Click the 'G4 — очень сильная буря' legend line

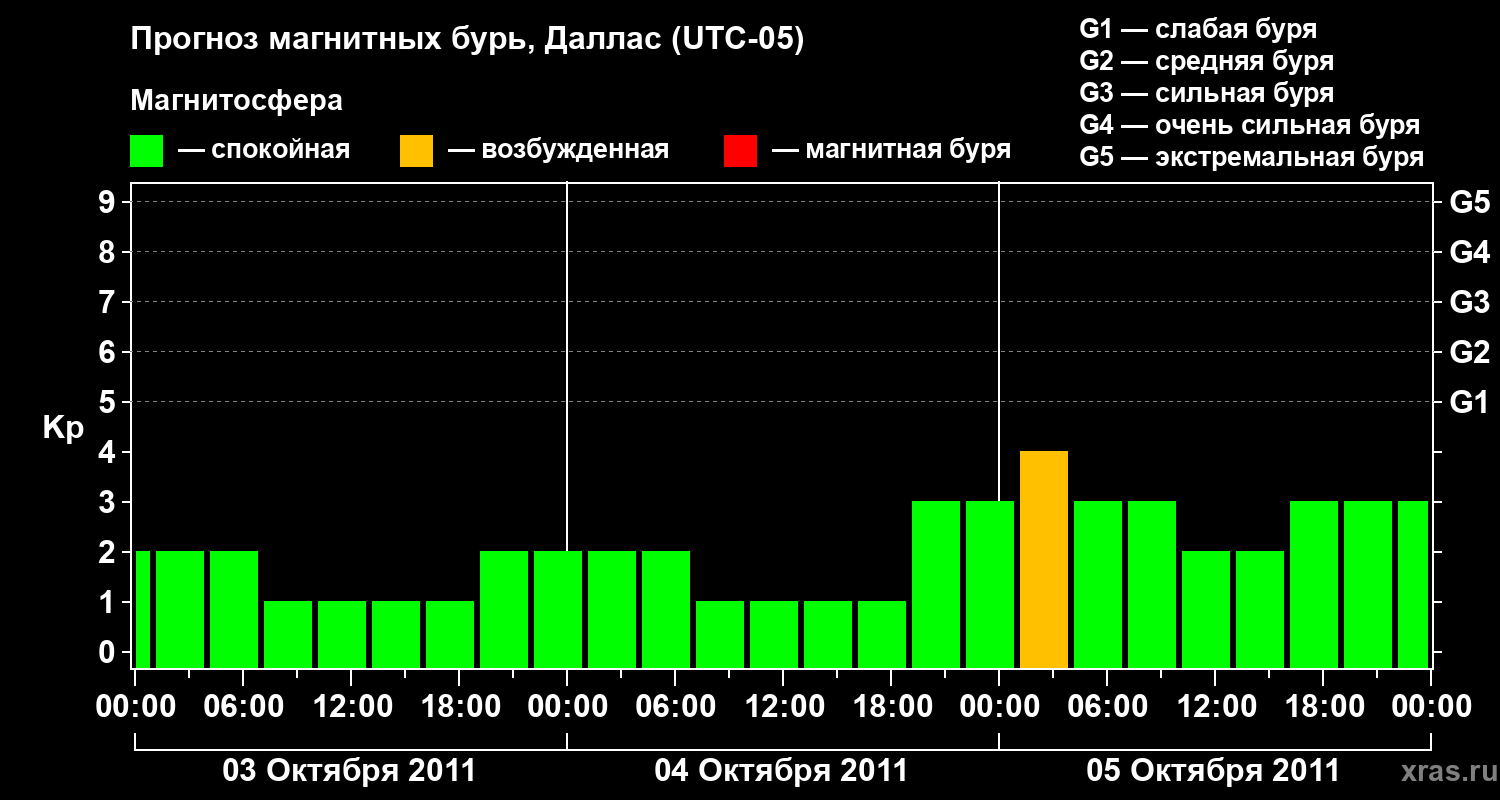1250,125
